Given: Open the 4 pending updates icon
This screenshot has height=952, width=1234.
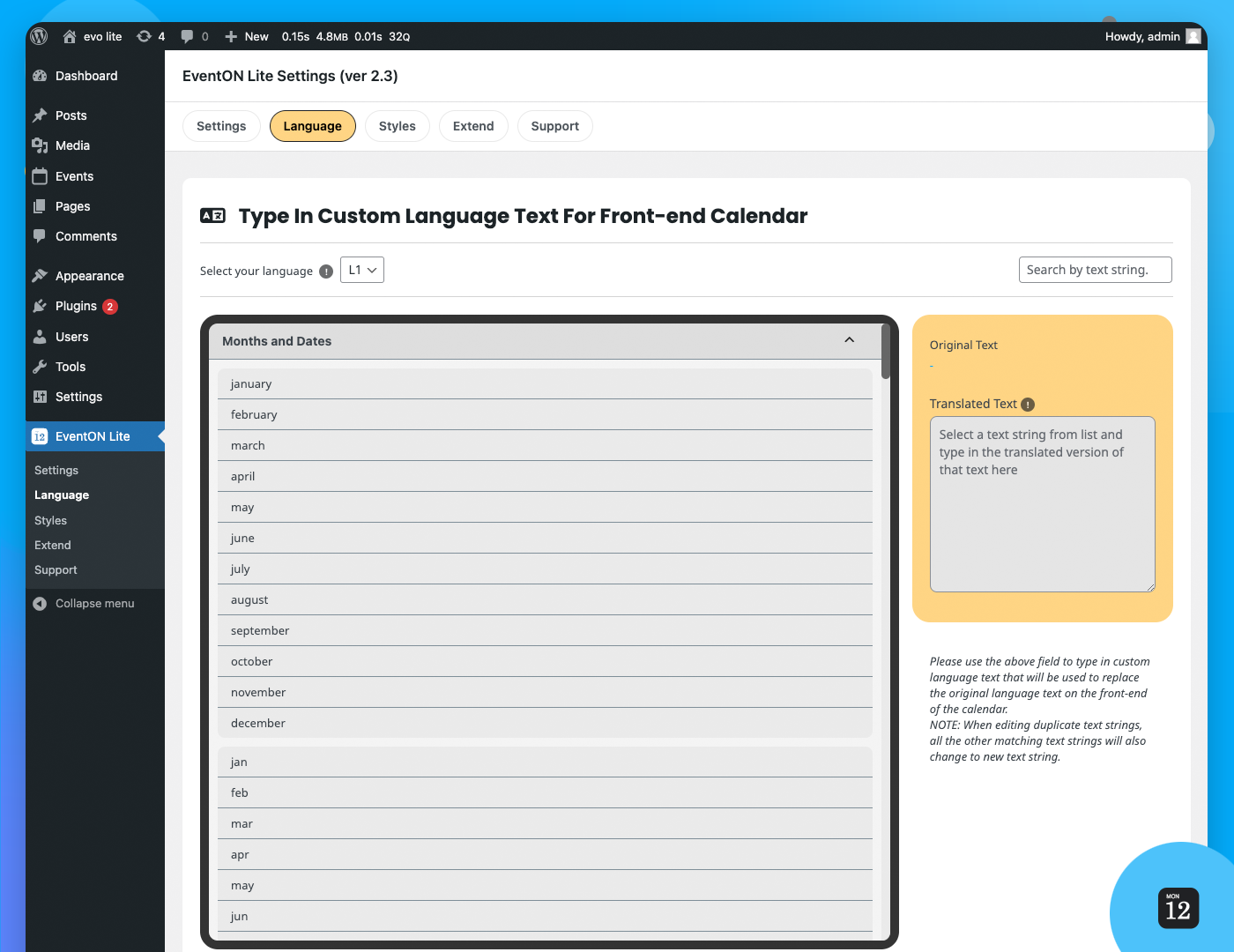Looking at the screenshot, I should (151, 36).
